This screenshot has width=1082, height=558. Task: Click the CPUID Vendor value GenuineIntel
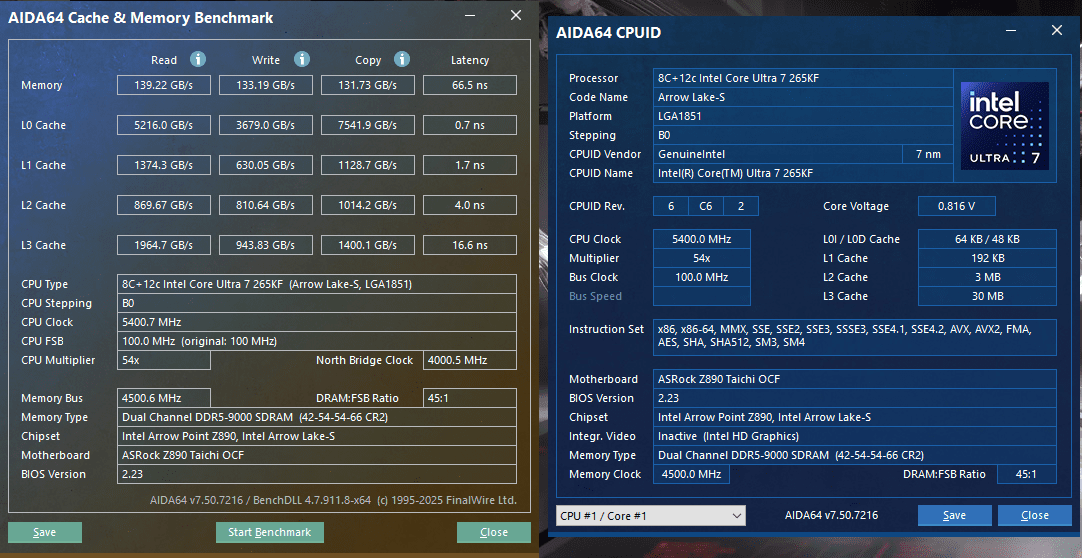pos(778,155)
